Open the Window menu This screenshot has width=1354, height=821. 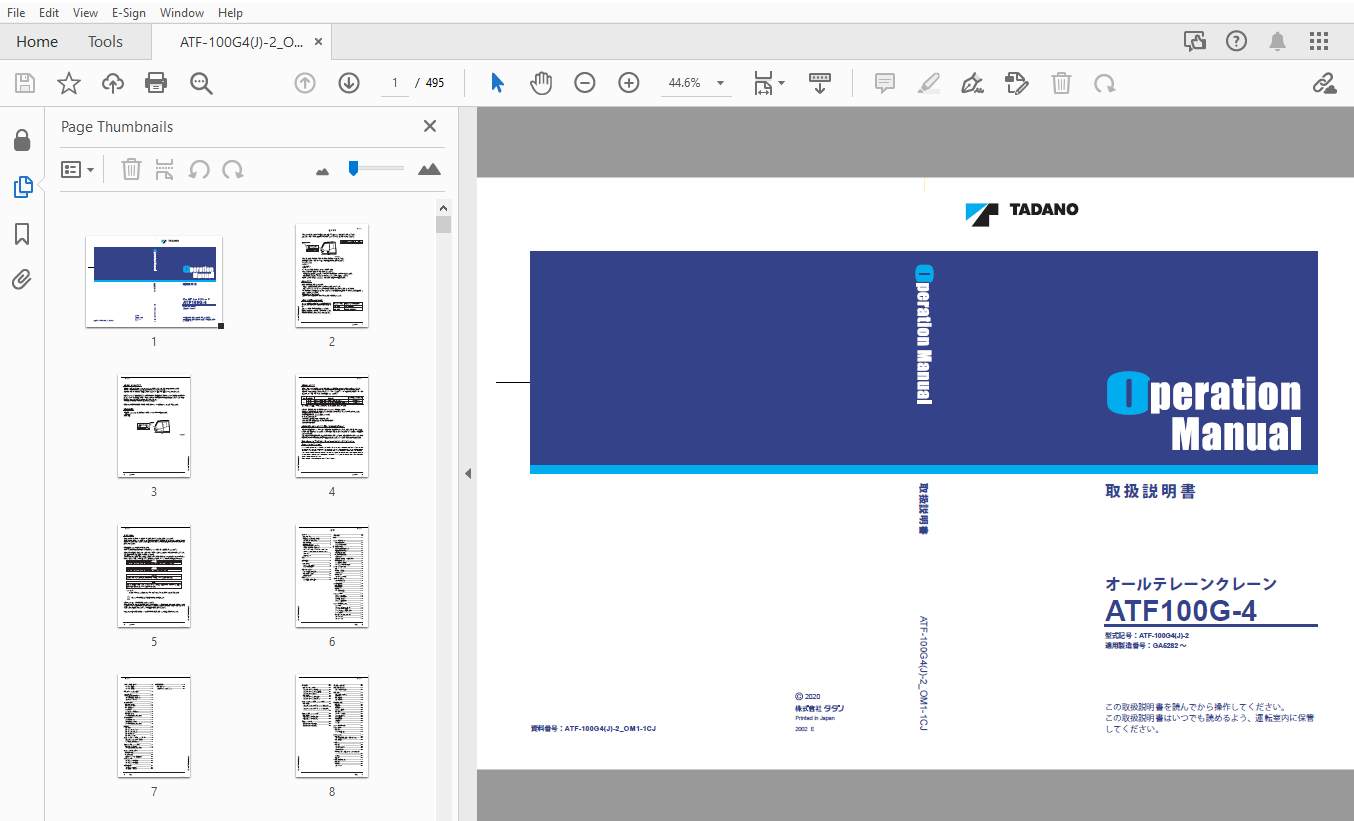coord(182,13)
